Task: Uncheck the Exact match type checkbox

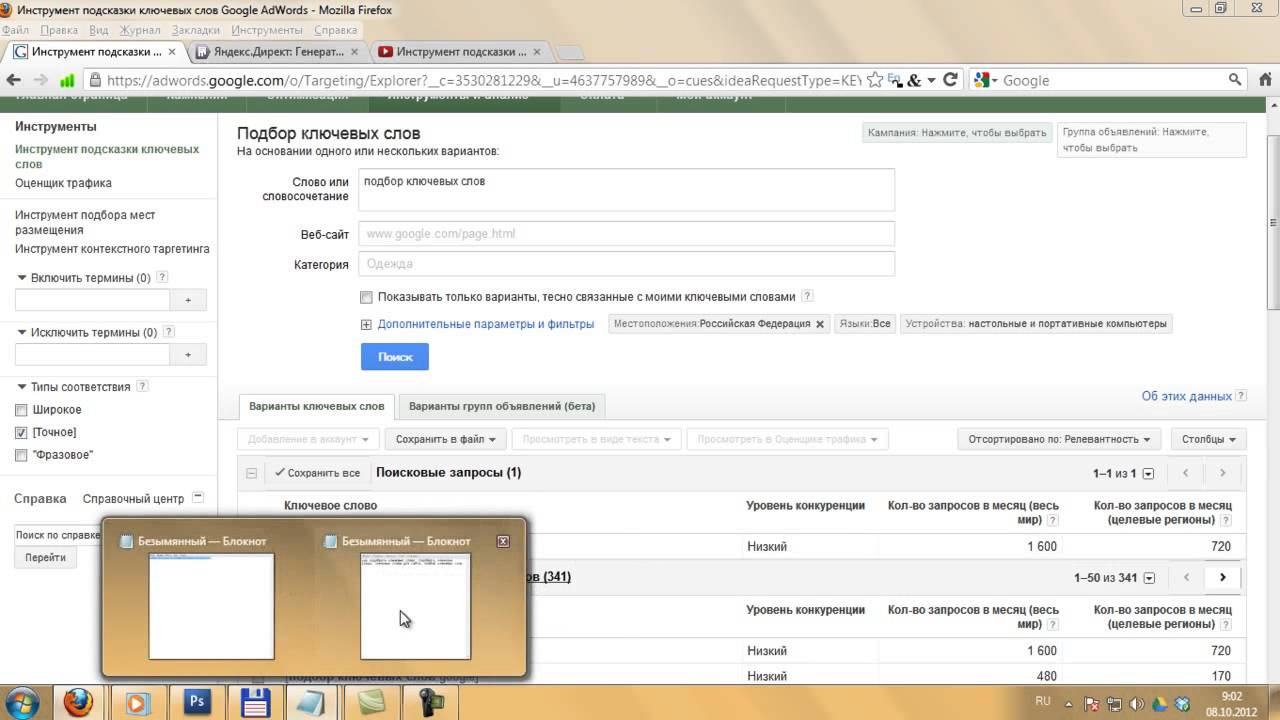Action: point(21,433)
